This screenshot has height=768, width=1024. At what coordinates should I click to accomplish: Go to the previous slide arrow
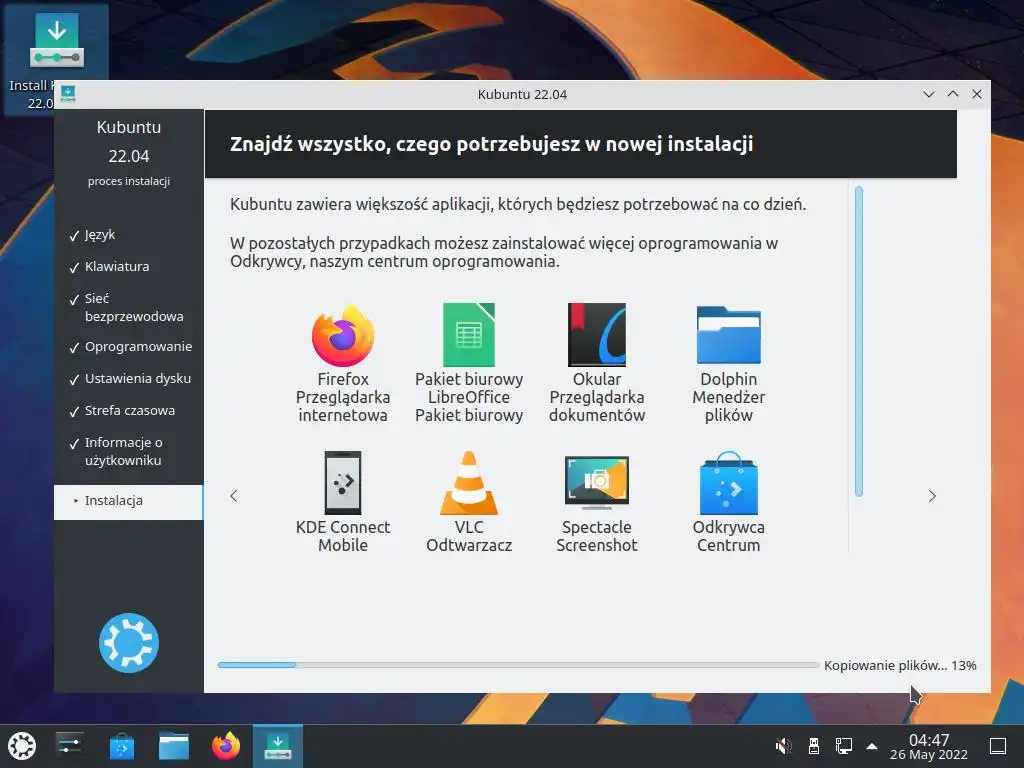pyautogui.click(x=234, y=496)
